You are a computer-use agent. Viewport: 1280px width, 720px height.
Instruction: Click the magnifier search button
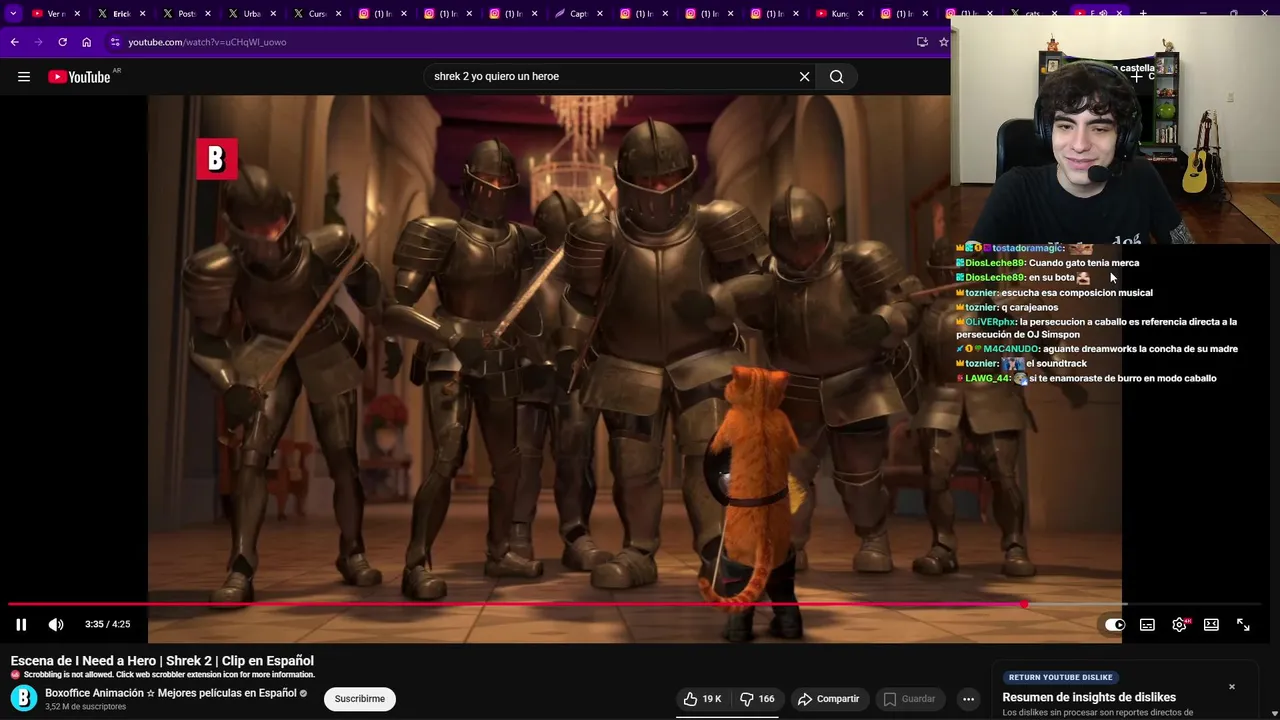[x=836, y=76]
